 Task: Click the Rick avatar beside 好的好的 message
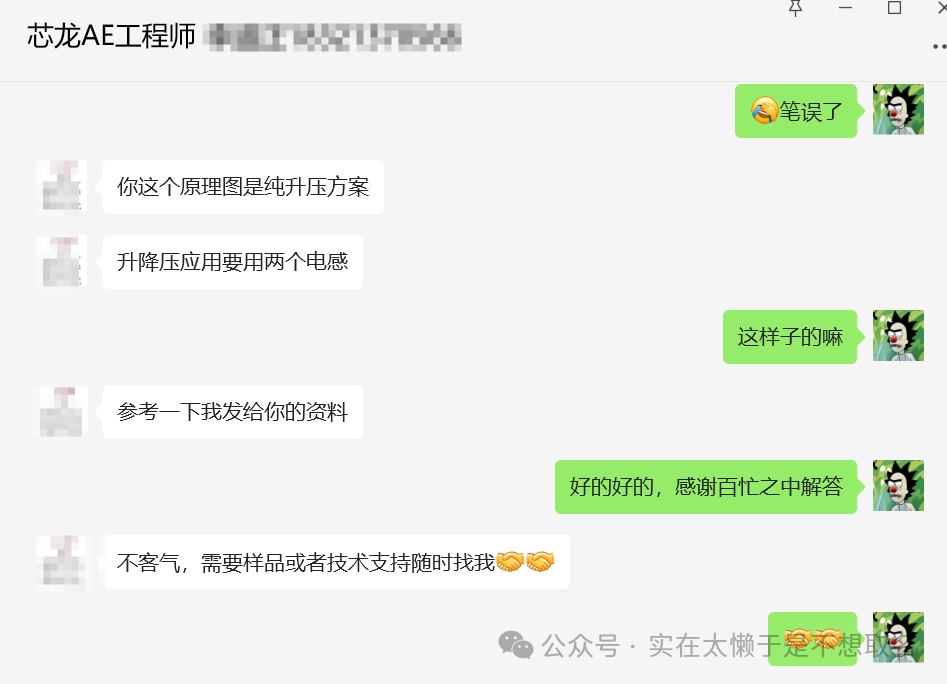pyautogui.click(x=898, y=485)
